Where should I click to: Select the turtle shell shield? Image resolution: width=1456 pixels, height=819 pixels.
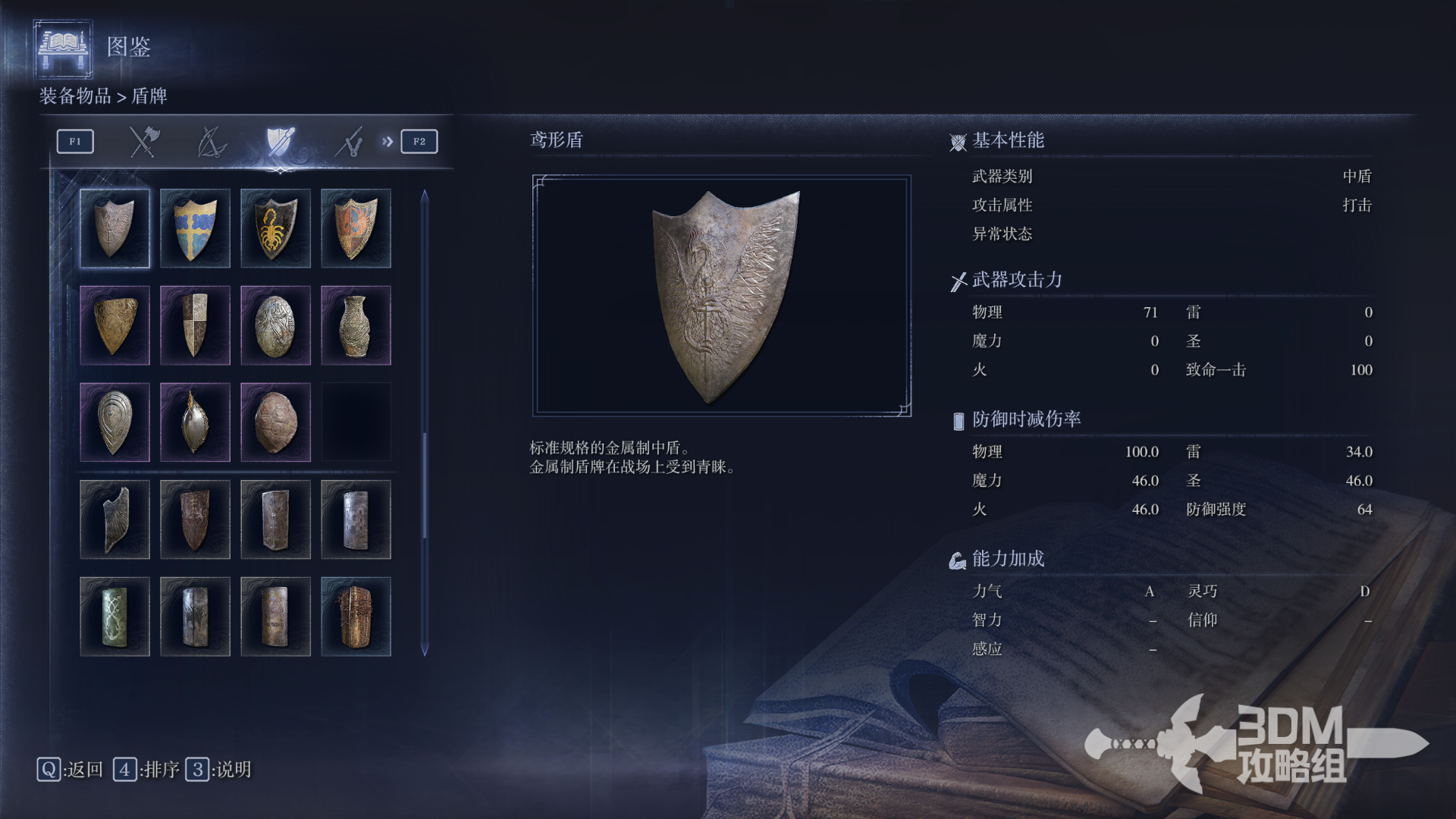click(x=275, y=422)
